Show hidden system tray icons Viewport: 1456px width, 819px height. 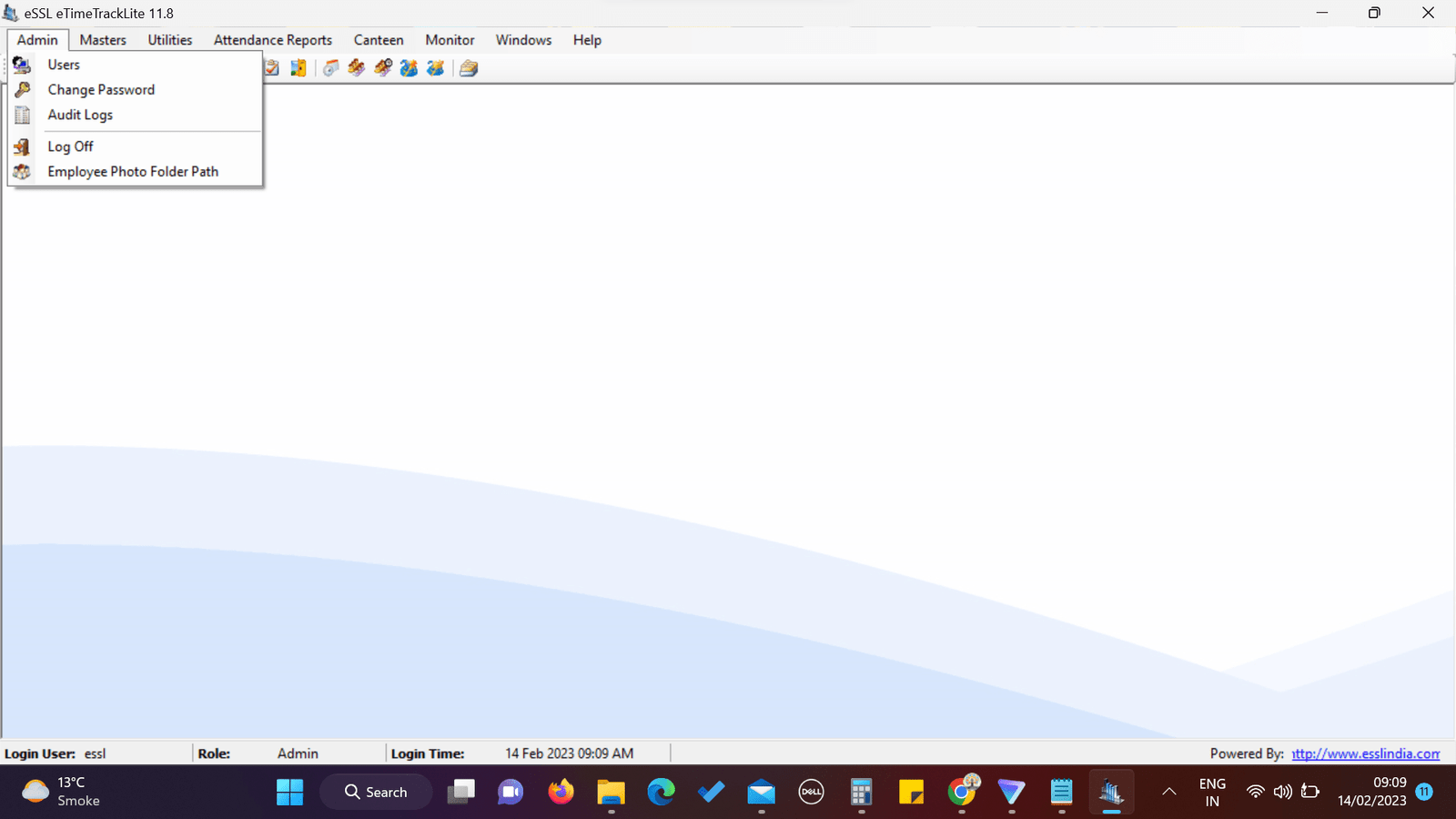[x=1169, y=792]
